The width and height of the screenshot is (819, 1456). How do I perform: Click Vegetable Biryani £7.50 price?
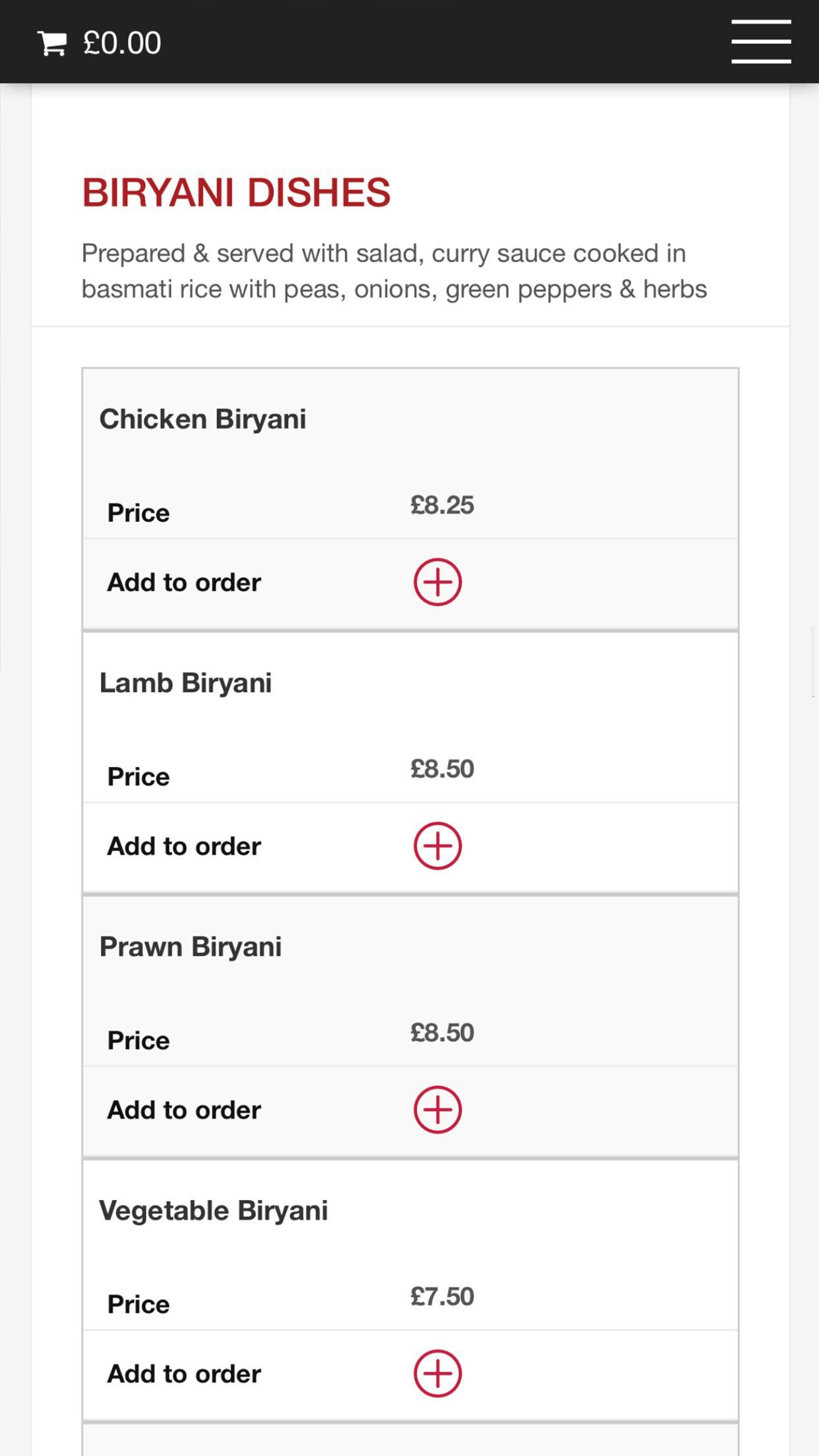[442, 1296]
